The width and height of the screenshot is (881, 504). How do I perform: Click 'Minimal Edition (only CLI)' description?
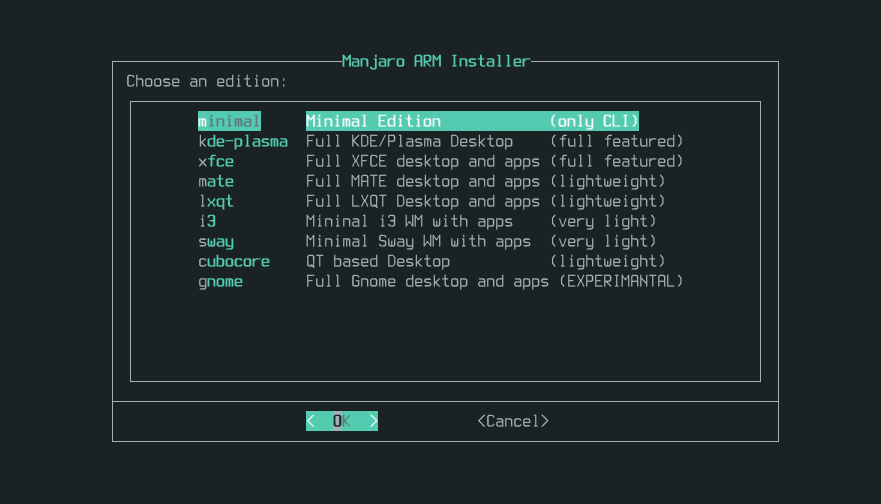point(472,121)
